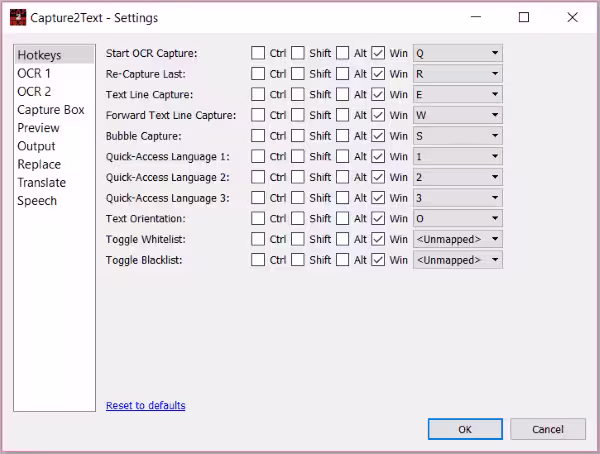This screenshot has height=454, width=600.
Task: Enable Shift for Quick-Access Language 3
Action: (x=298, y=198)
